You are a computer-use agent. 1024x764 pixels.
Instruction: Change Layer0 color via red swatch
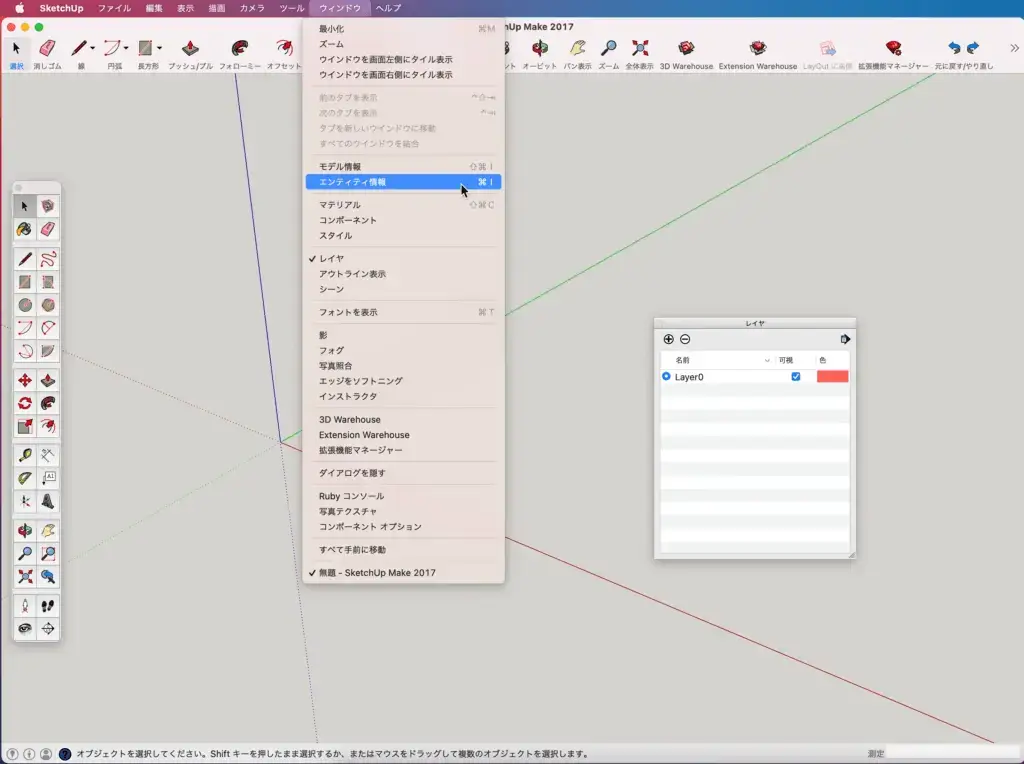click(x=832, y=377)
